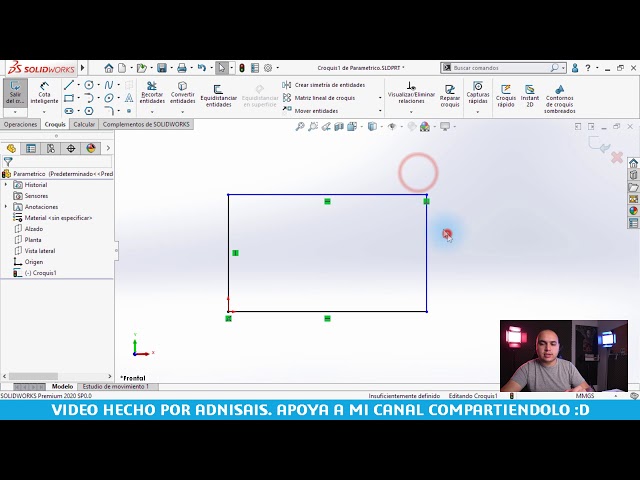This screenshot has height=480, width=640.
Task: Click Capturas rápidas button
Action: pos(478,93)
